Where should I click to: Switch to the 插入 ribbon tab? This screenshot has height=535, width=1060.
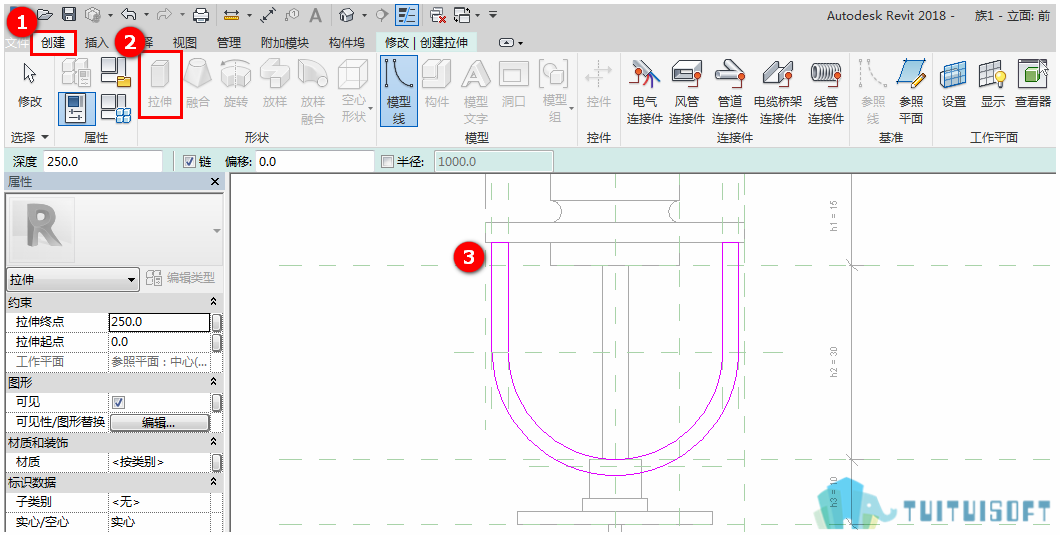(97, 43)
